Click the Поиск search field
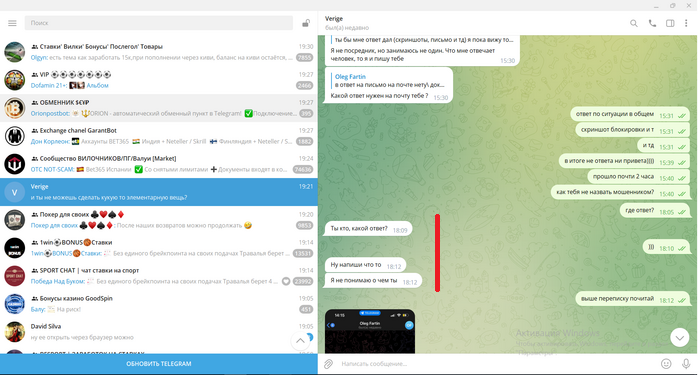This screenshot has height=375, width=700. pos(158,23)
